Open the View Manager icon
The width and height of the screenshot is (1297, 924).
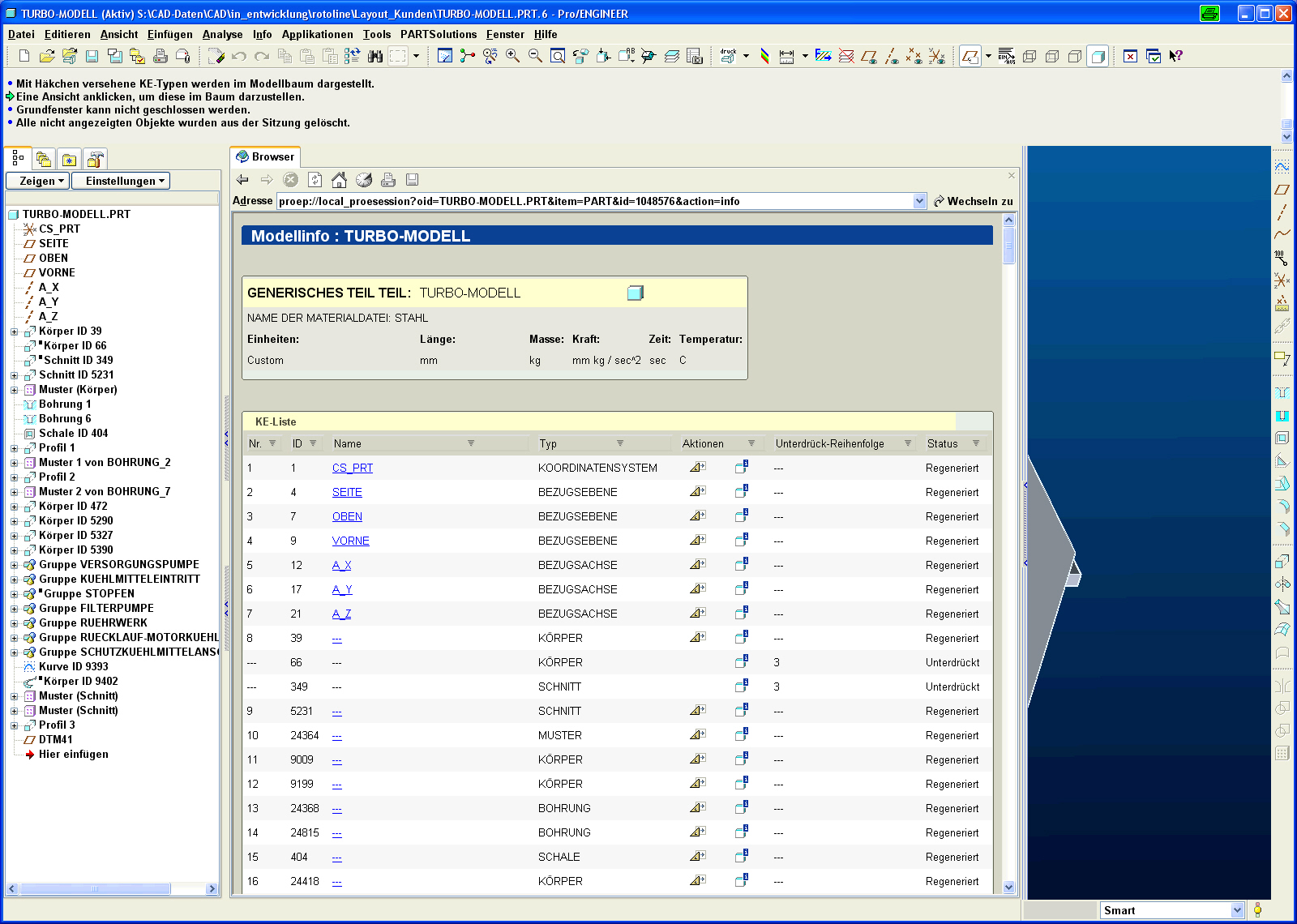pos(695,56)
